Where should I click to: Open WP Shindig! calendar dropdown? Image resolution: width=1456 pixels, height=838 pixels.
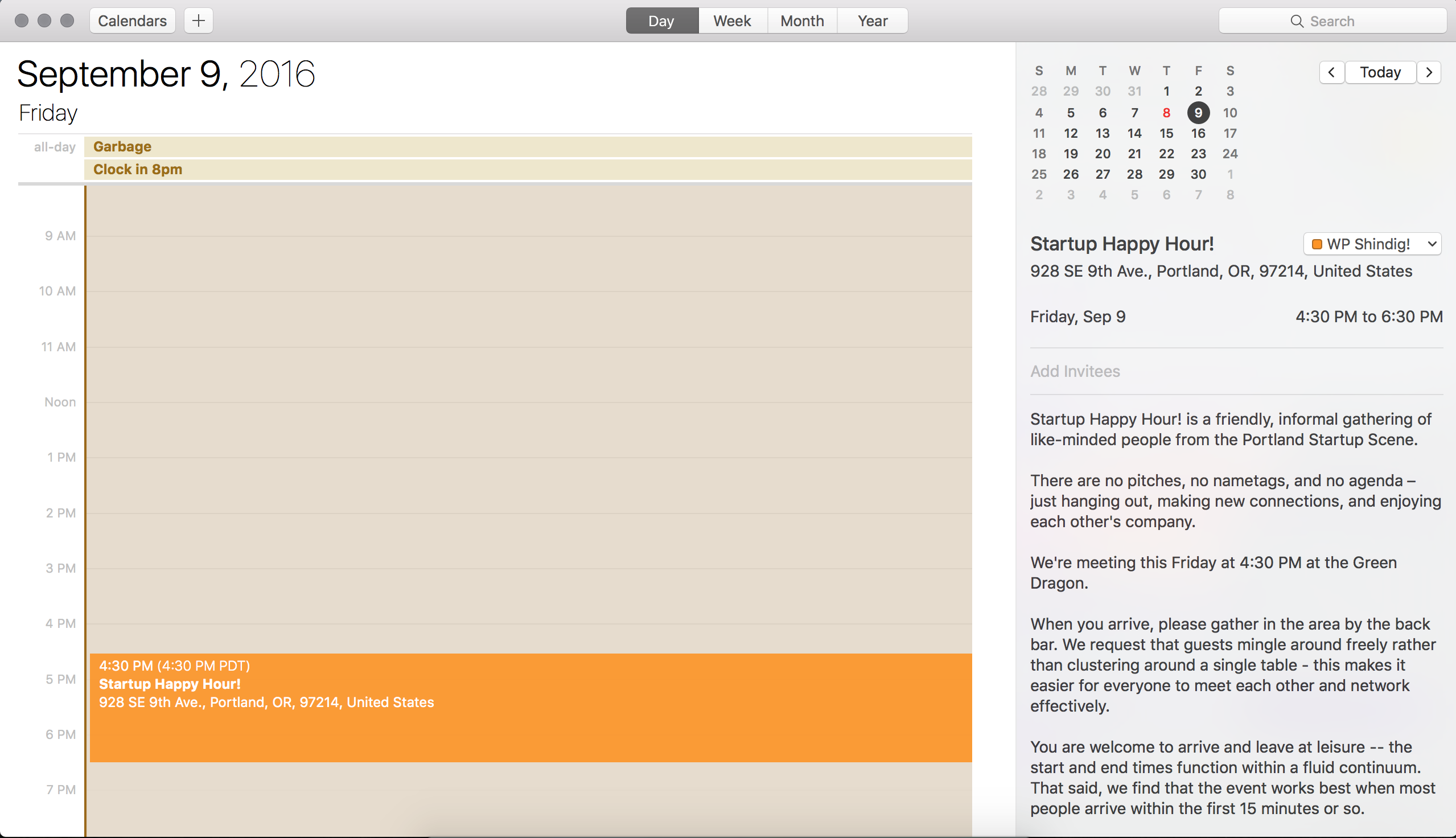pyautogui.click(x=1432, y=244)
